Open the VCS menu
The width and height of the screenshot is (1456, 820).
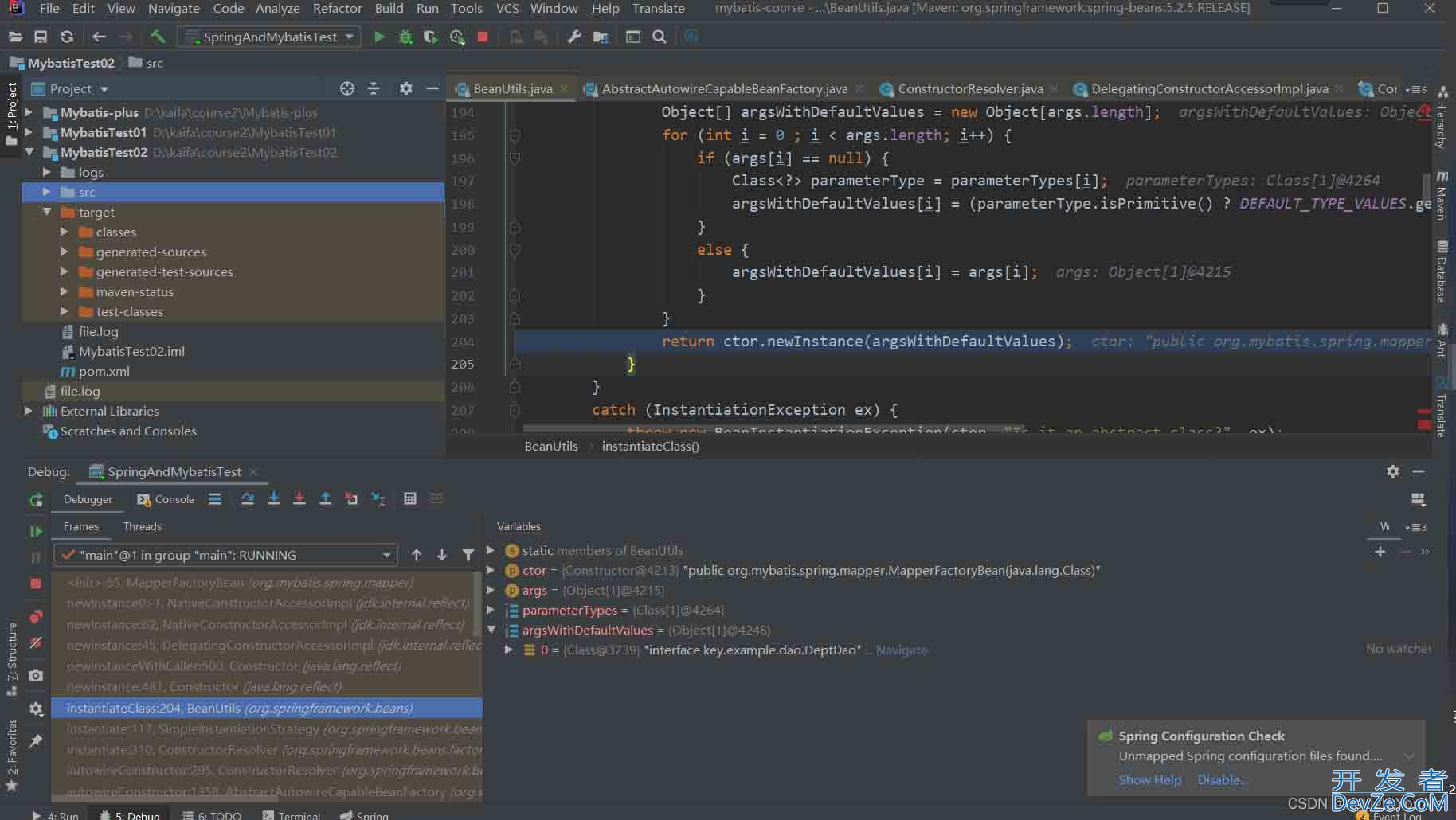507,8
